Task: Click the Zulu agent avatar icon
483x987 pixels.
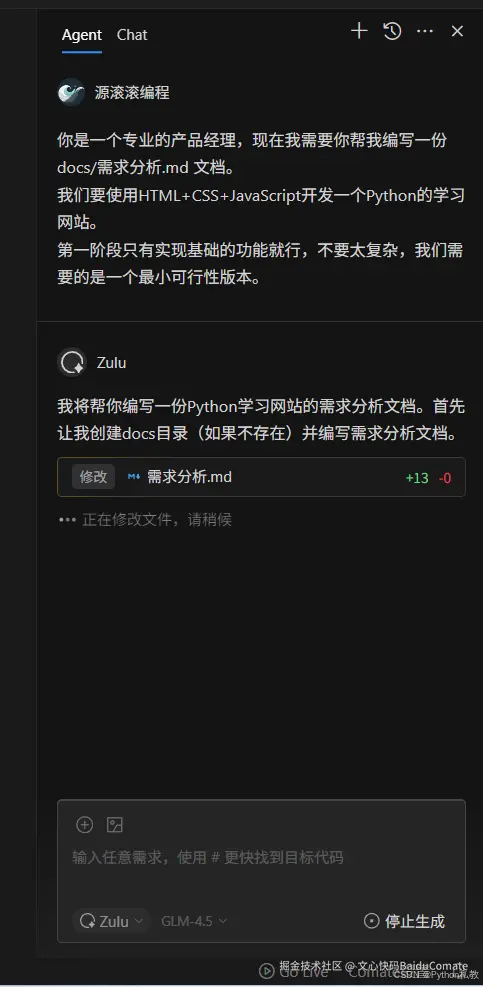Action: click(72, 363)
